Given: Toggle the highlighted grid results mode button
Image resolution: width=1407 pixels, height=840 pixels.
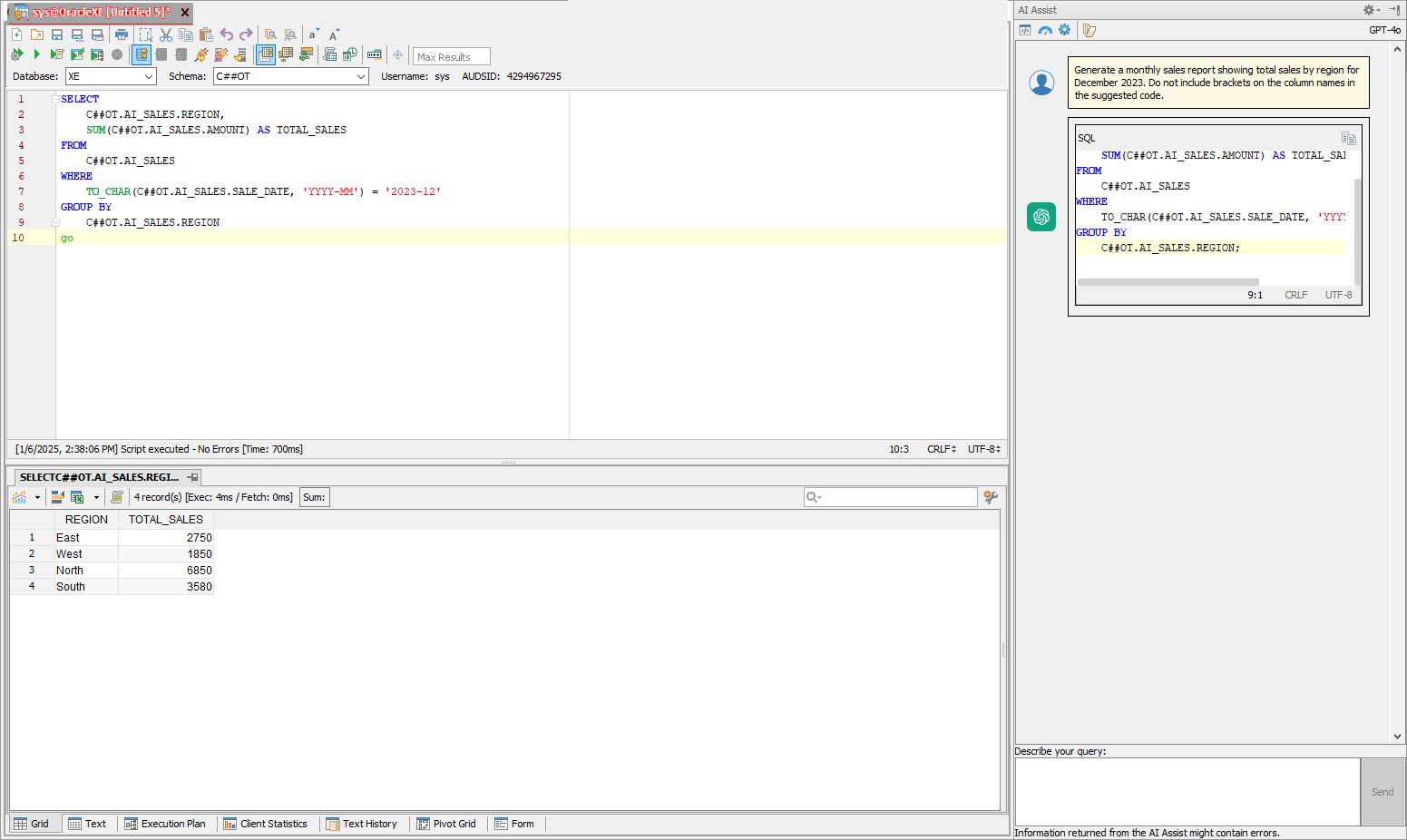Looking at the screenshot, I should click(266, 54).
